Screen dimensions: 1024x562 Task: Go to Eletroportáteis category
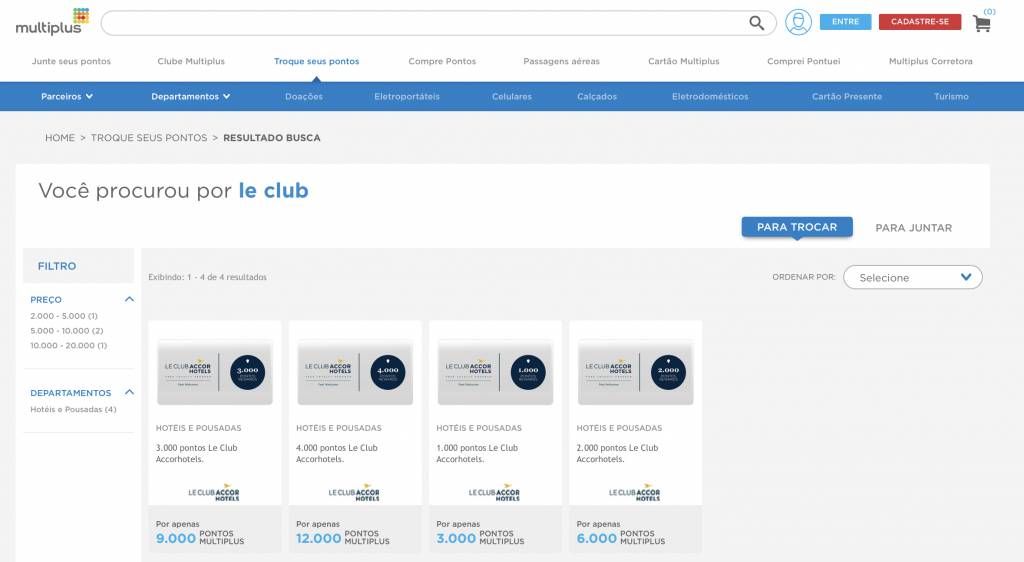point(407,97)
